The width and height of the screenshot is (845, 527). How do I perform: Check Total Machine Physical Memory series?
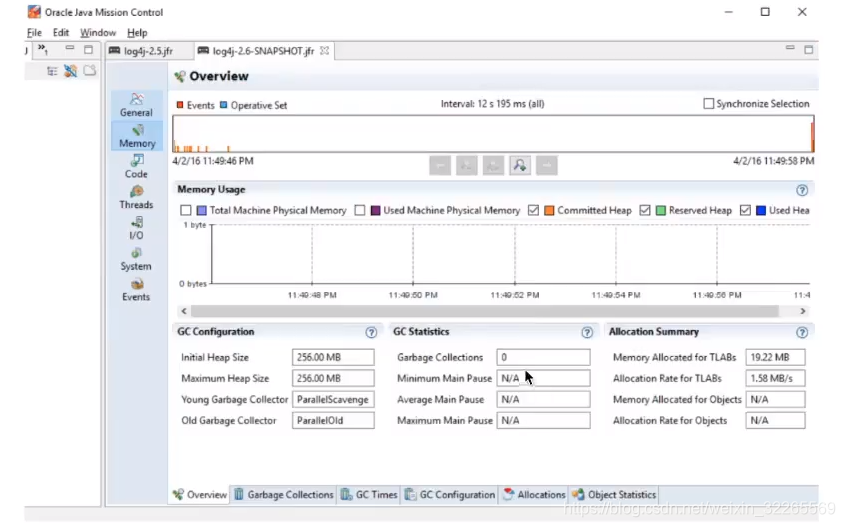[x=186, y=210]
